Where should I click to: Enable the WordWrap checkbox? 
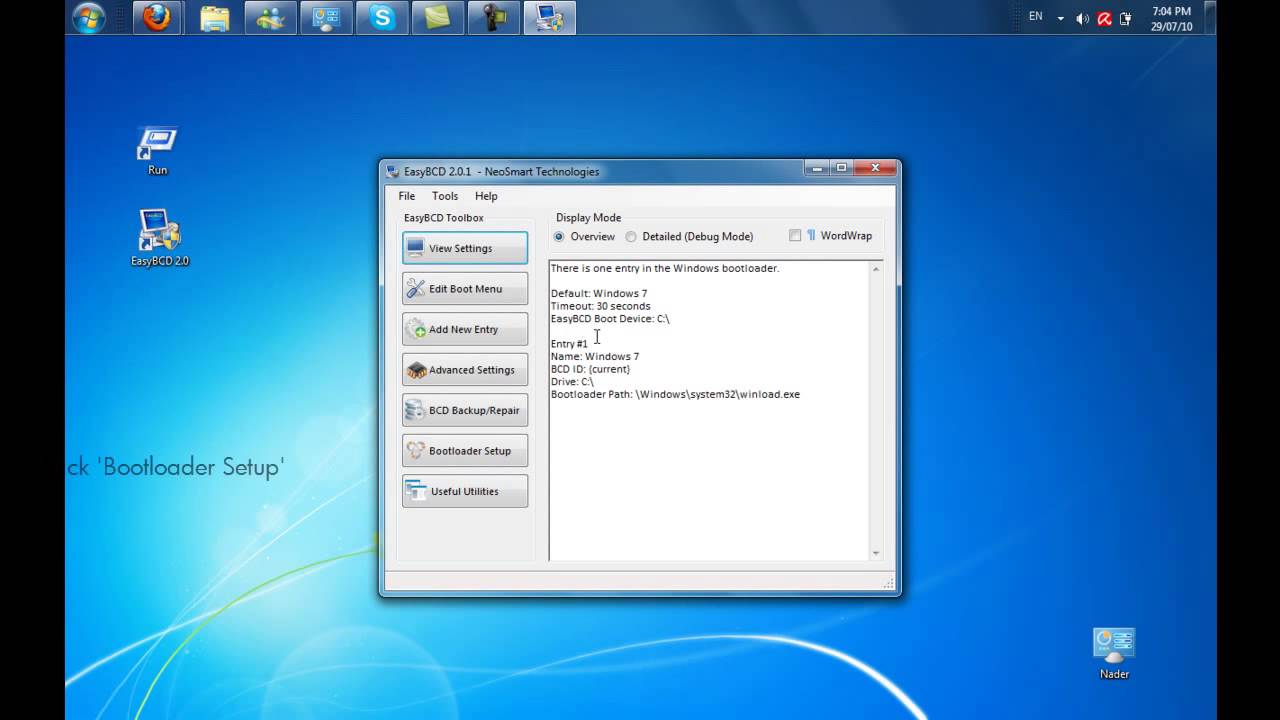point(831,236)
